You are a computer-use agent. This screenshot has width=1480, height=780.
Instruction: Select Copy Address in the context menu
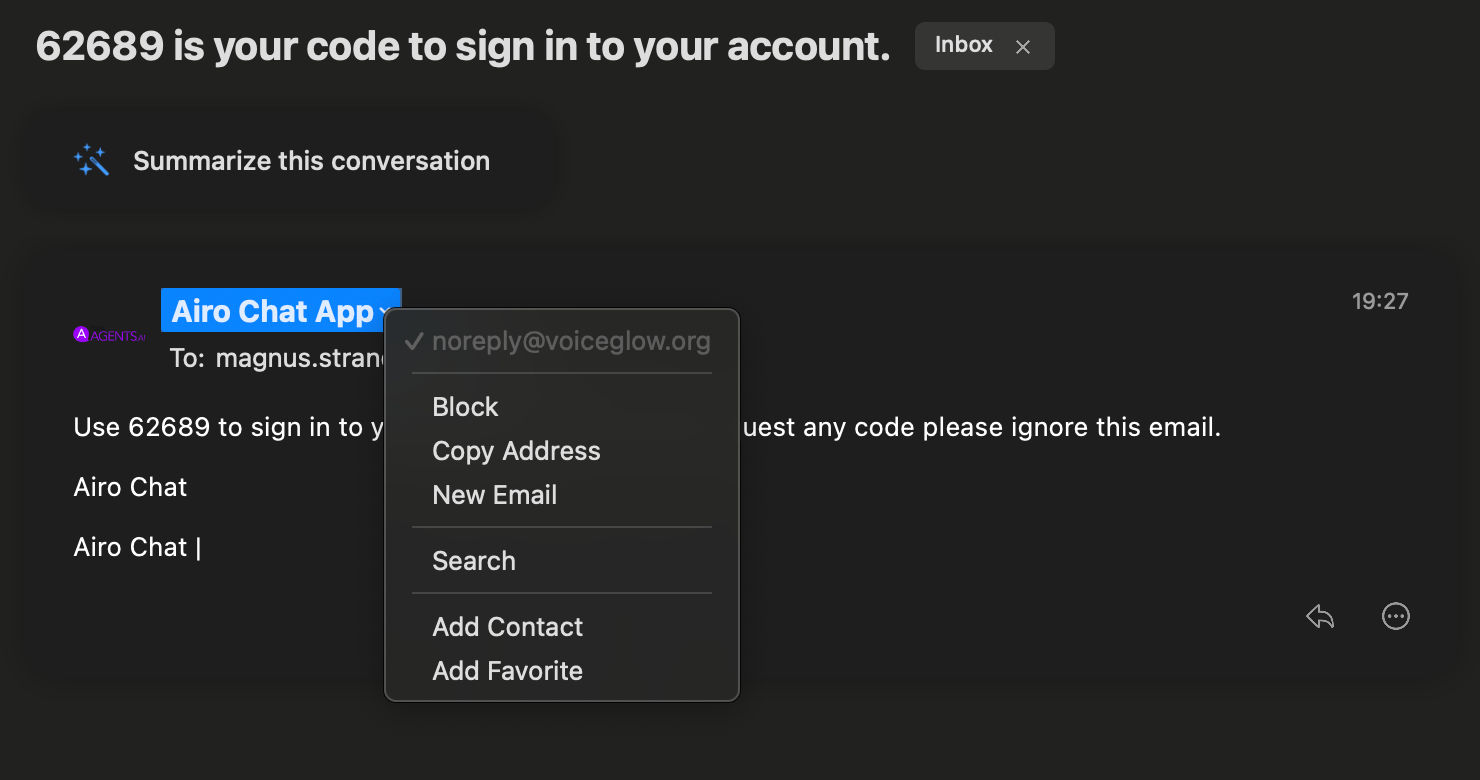coord(516,451)
